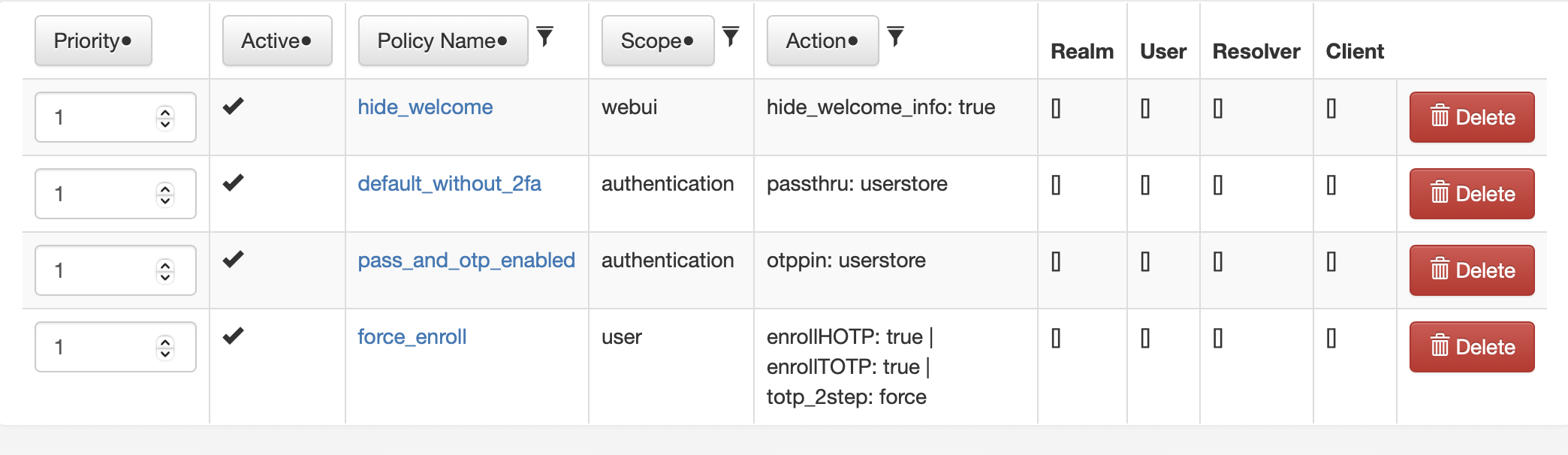Sort by Scope column header button
This screenshot has height=455, width=1568.
click(657, 41)
